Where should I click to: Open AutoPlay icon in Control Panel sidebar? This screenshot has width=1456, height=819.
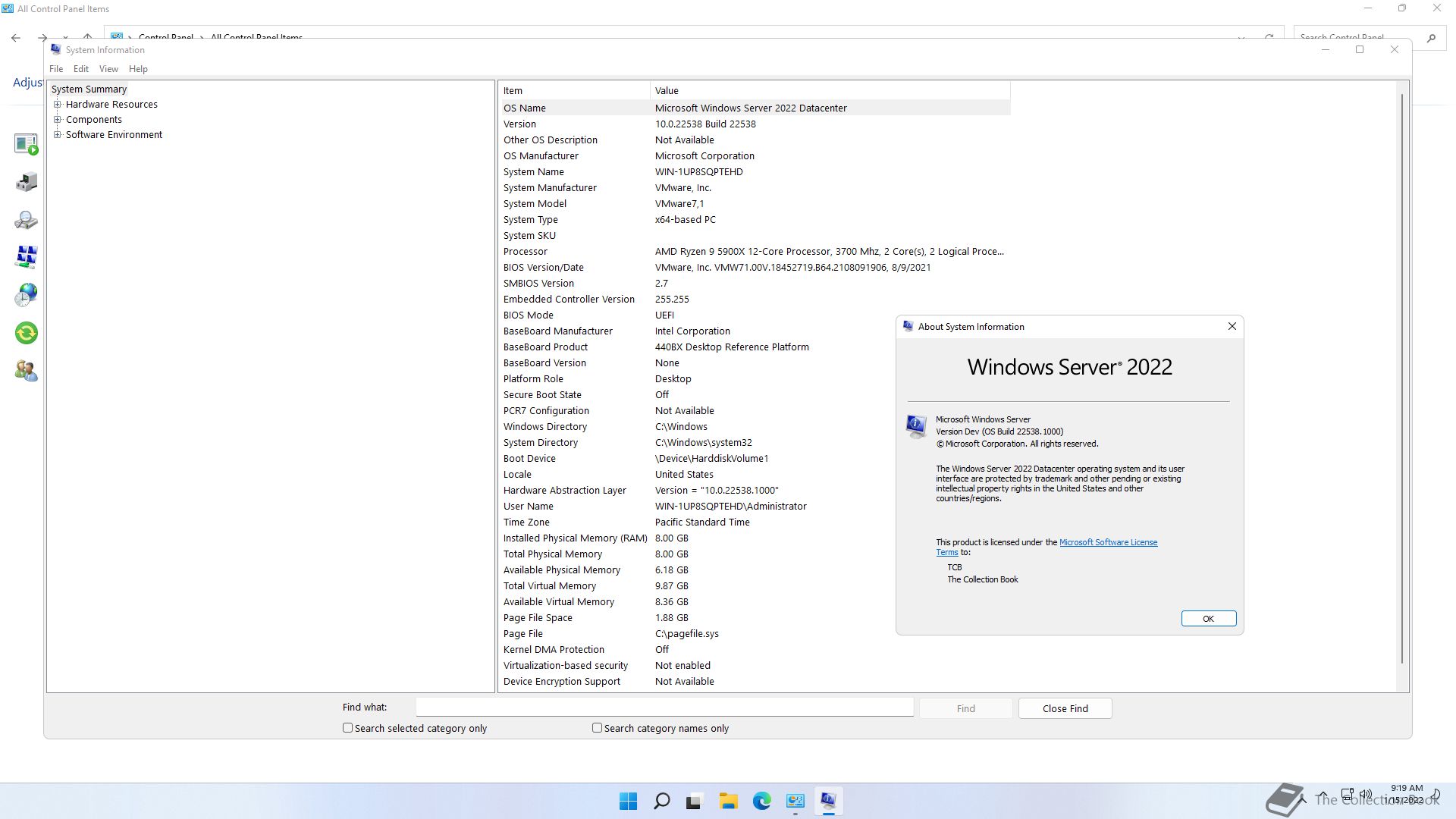coord(26,143)
